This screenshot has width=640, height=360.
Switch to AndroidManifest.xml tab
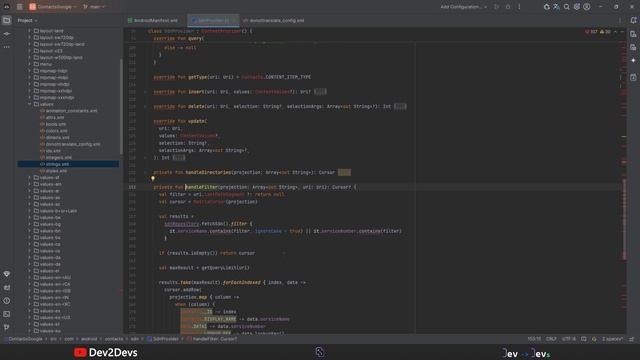click(153, 20)
